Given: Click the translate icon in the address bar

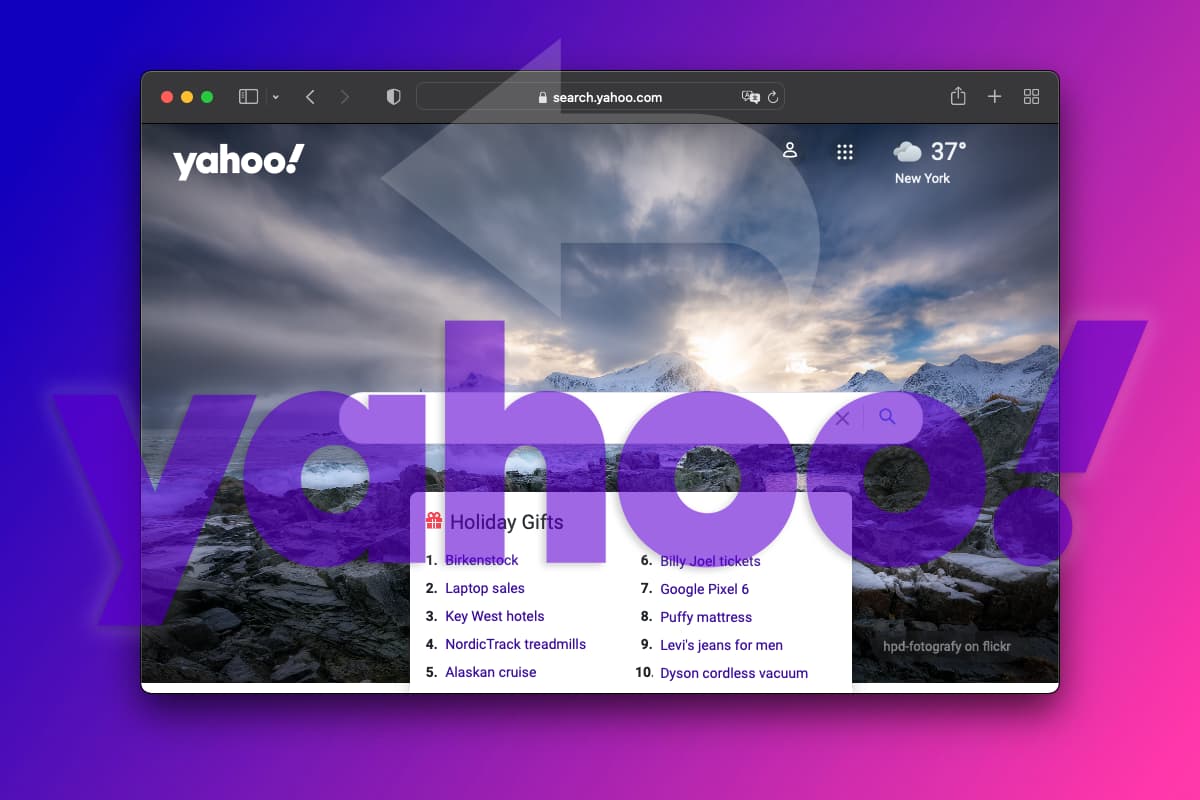Looking at the screenshot, I should pos(750,97).
